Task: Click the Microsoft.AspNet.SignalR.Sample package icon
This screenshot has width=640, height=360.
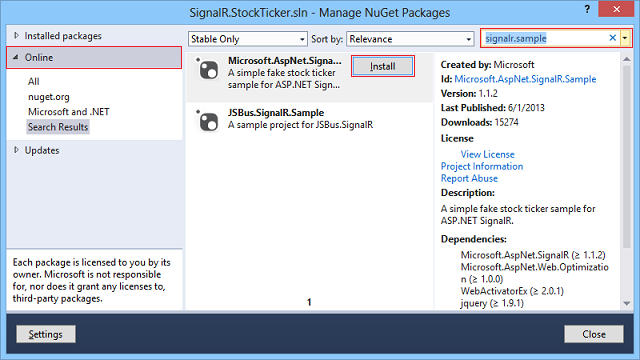Action: [x=208, y=69]
